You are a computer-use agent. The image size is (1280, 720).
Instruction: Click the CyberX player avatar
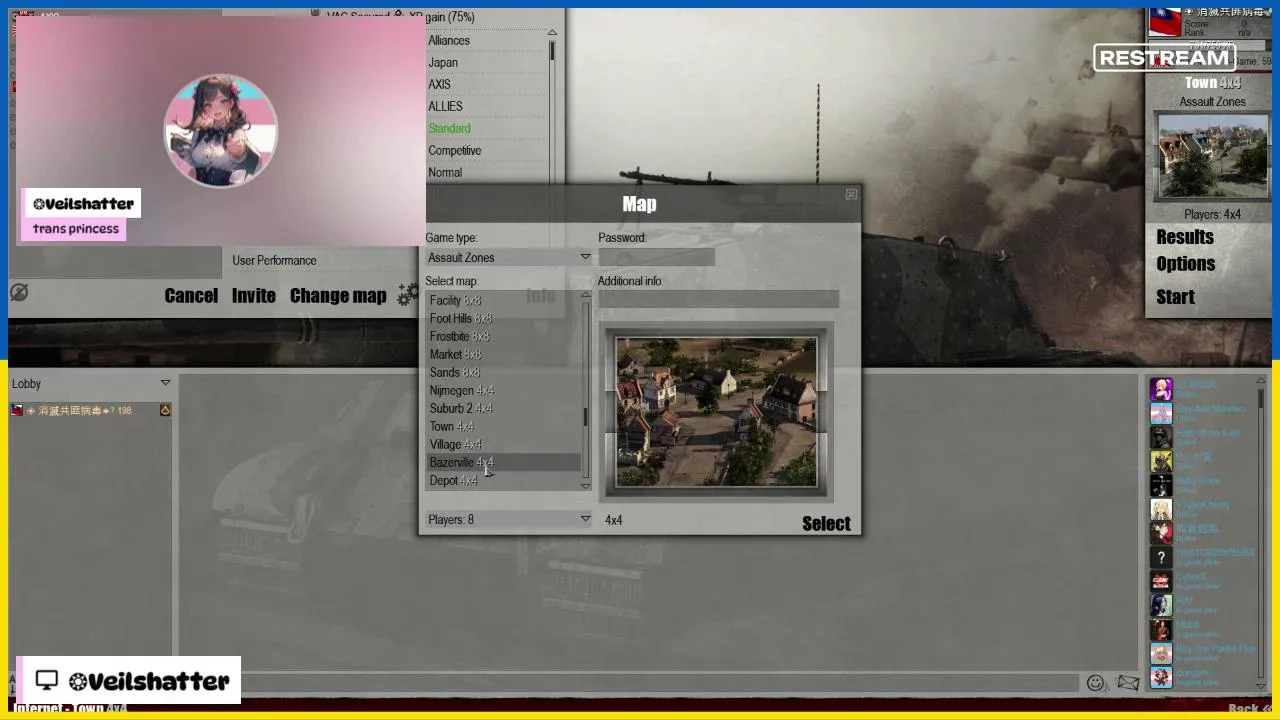pyautogui.click(x=1161, y=581)
